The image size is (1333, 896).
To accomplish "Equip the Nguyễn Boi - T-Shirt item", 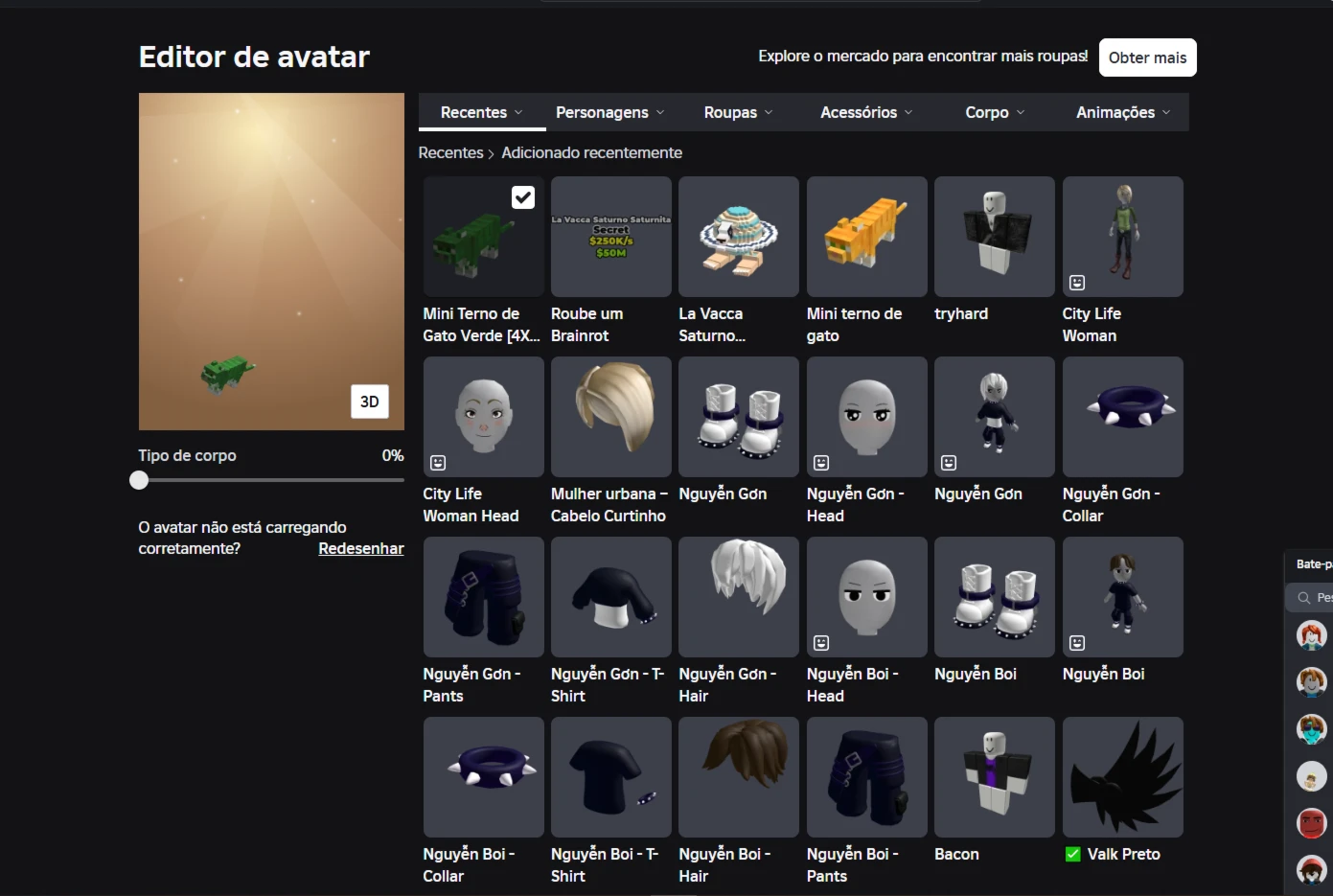I will [x=611, y=777].
